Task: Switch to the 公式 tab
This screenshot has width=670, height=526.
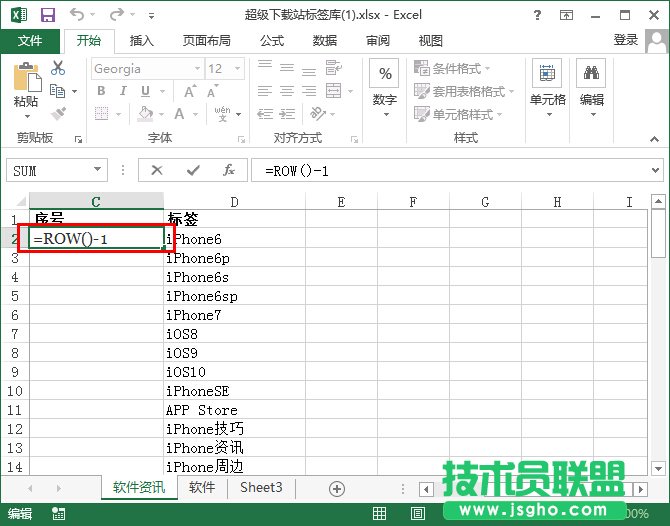Action: [x=272, y=41]
